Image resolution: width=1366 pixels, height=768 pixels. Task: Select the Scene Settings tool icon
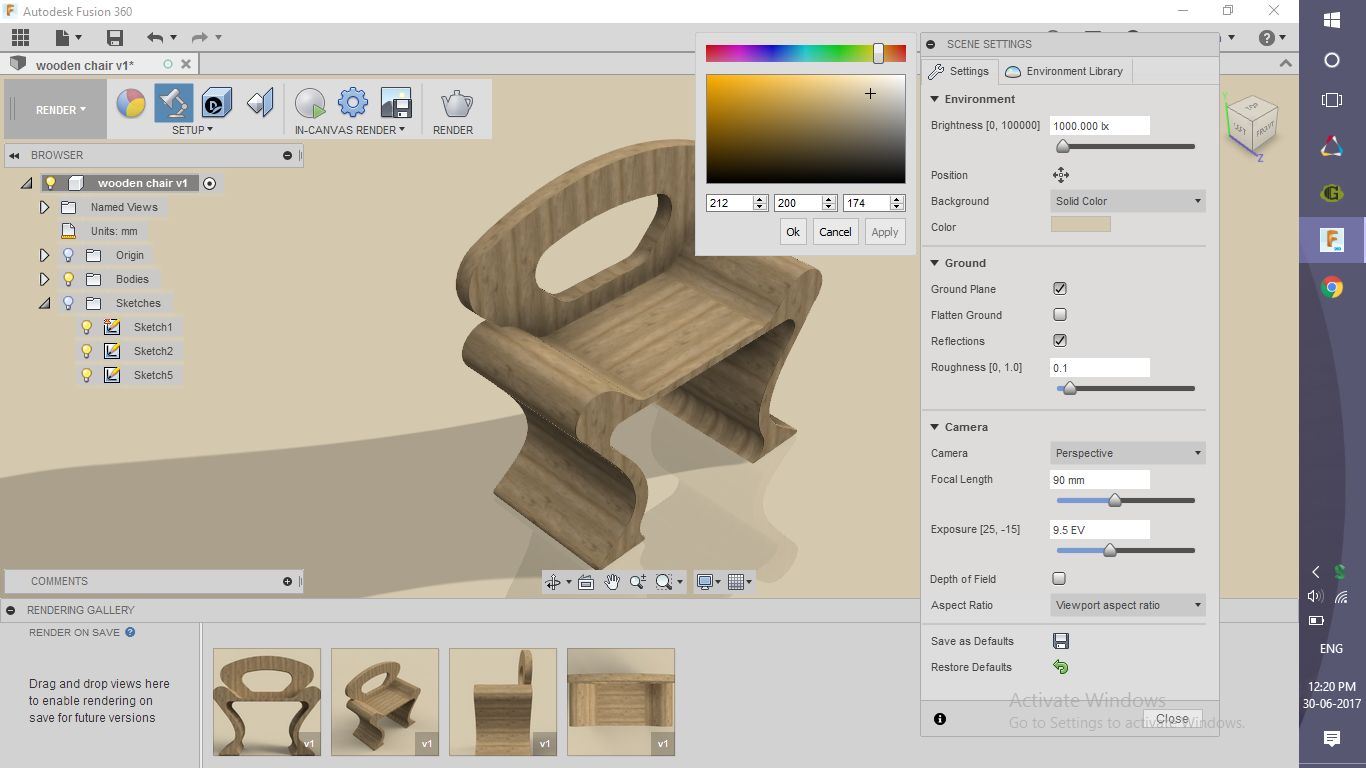pos(174,103)
